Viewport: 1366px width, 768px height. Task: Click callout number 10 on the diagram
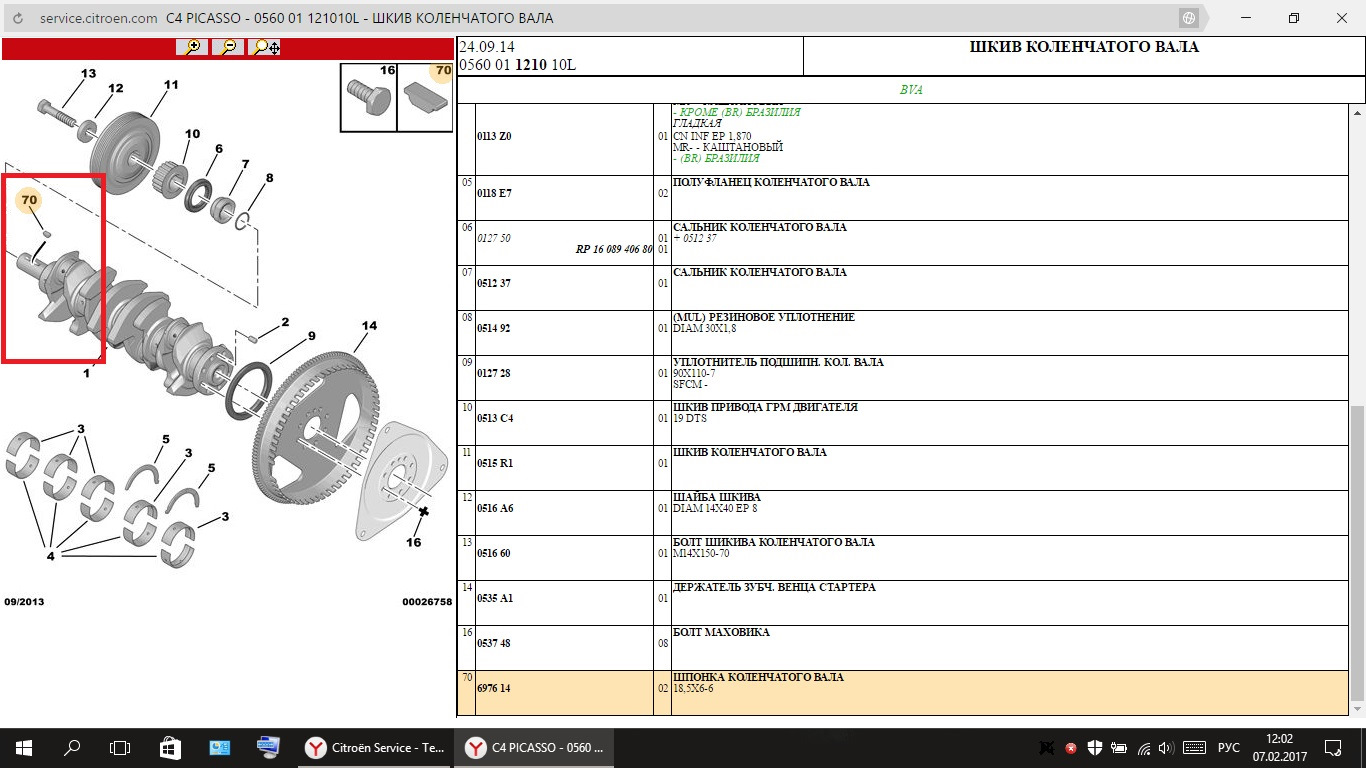[191, 133]
